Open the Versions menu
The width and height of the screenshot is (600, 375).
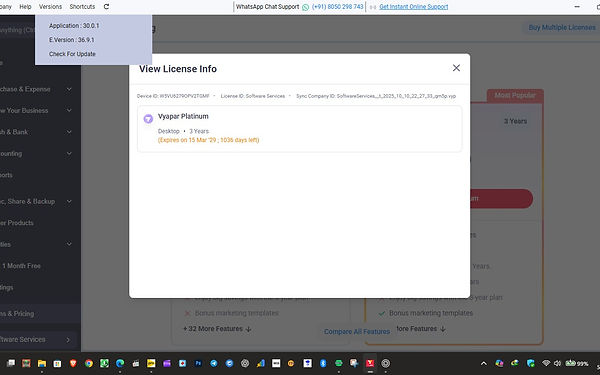pos(50,7)
